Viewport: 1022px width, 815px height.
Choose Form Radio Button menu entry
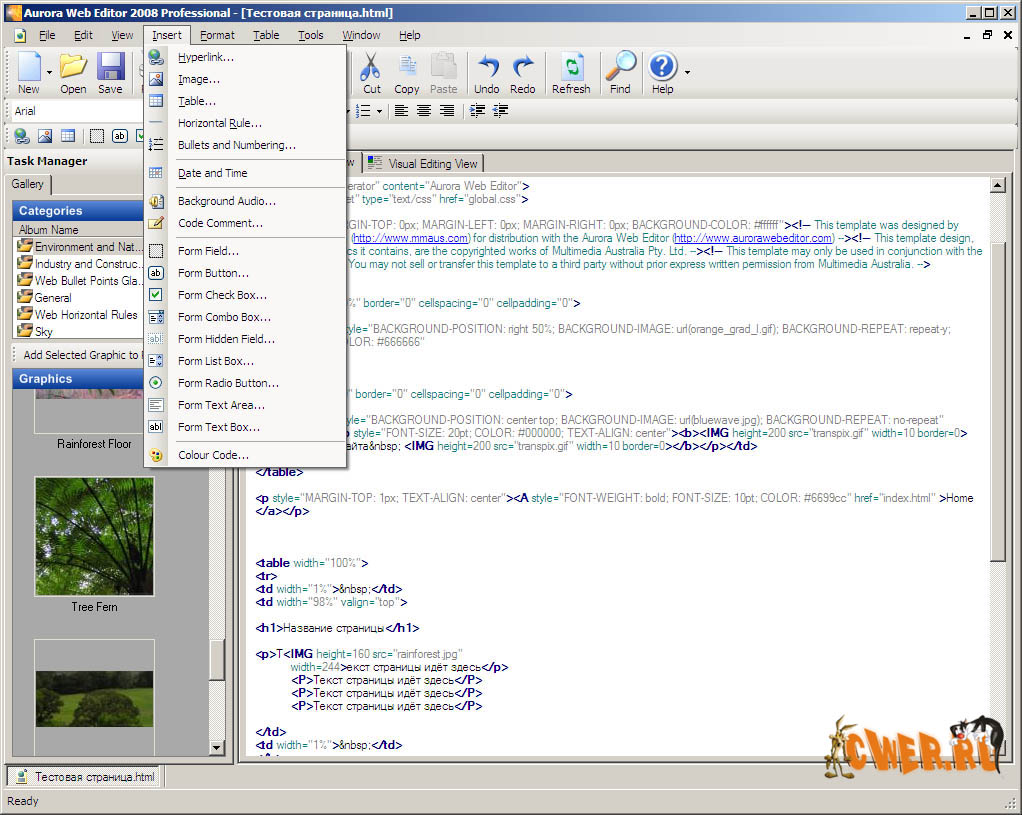pos(228,383)
